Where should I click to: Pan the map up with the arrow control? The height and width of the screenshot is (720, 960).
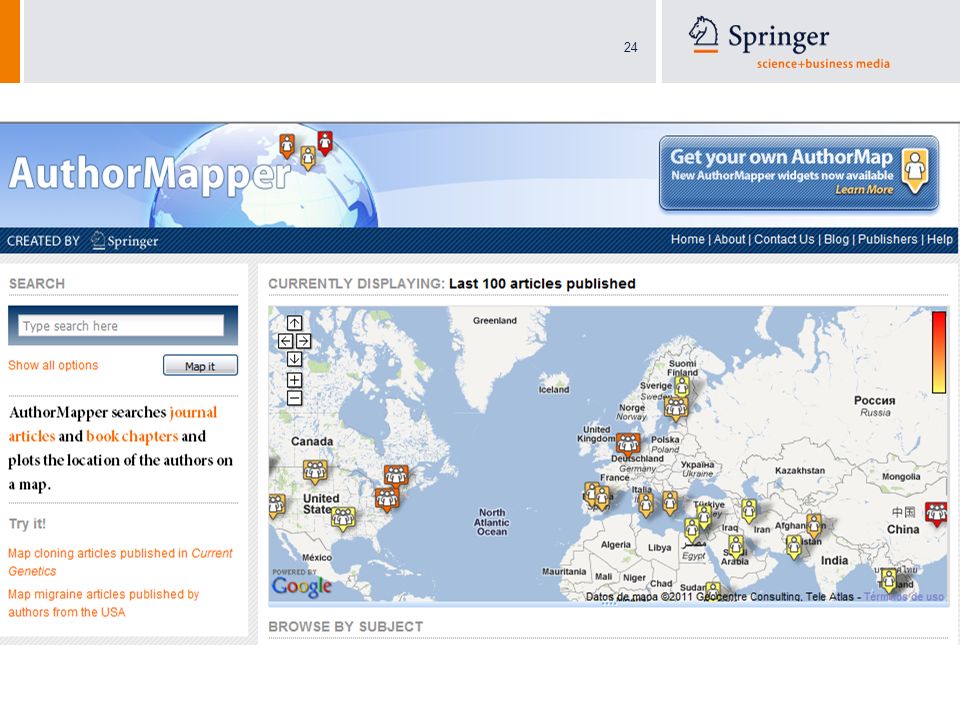coord(294,323)
